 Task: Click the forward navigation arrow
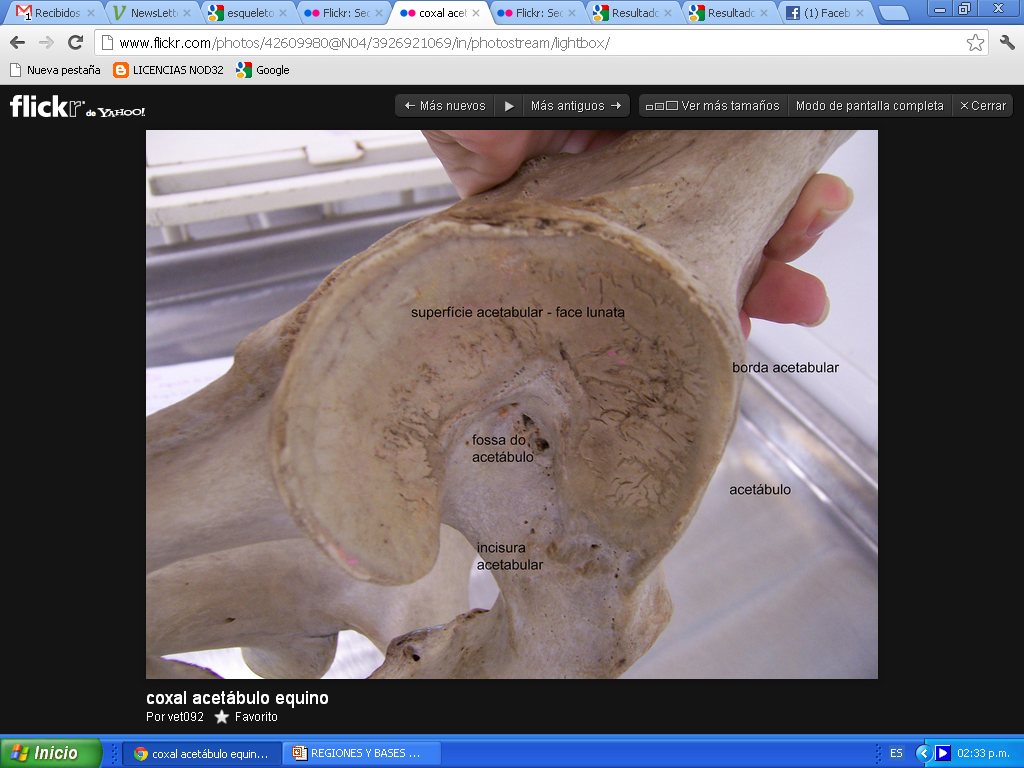(x=44, y=44)
